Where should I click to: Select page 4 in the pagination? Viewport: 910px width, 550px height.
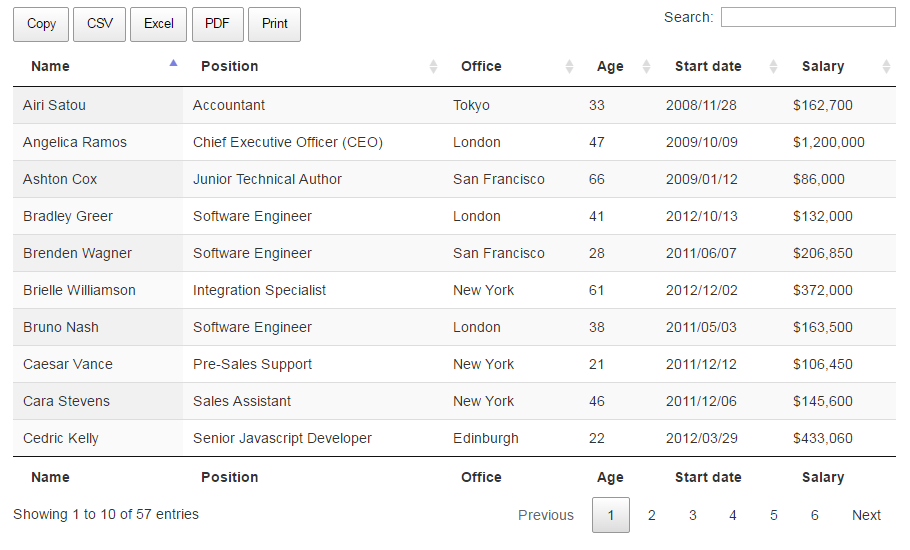733,515
